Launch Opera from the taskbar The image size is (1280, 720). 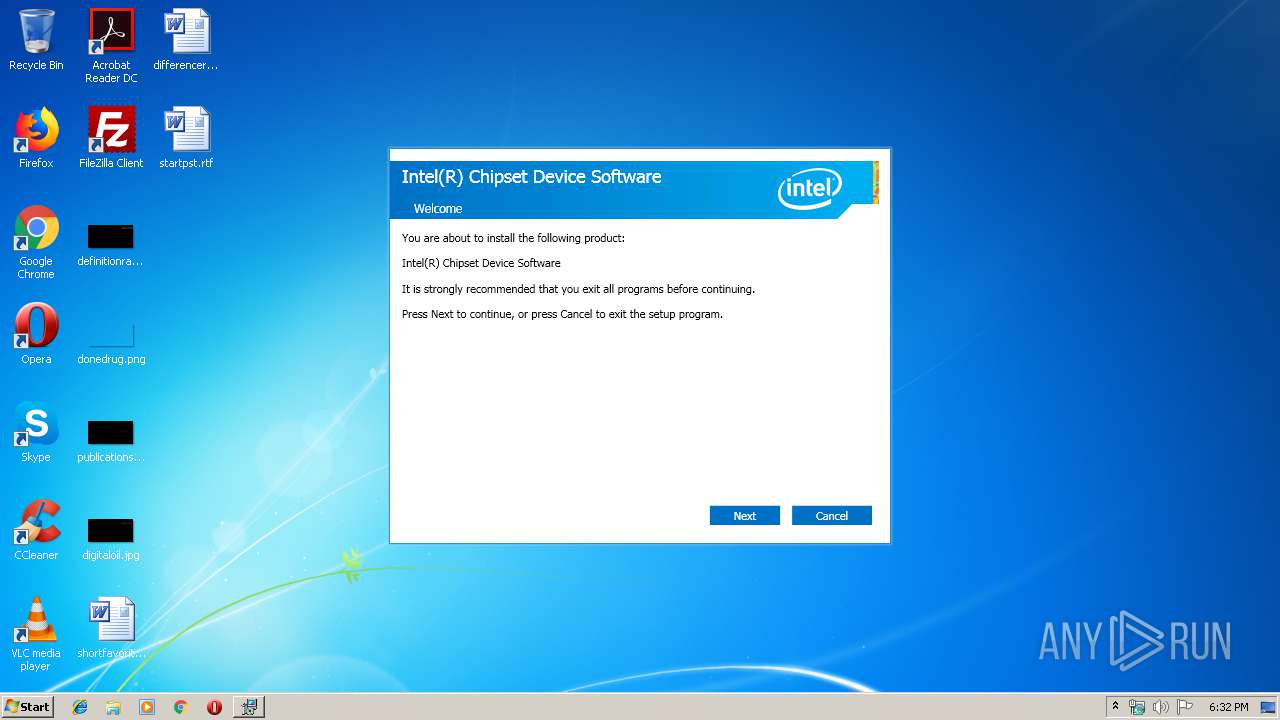pos(214,707)
